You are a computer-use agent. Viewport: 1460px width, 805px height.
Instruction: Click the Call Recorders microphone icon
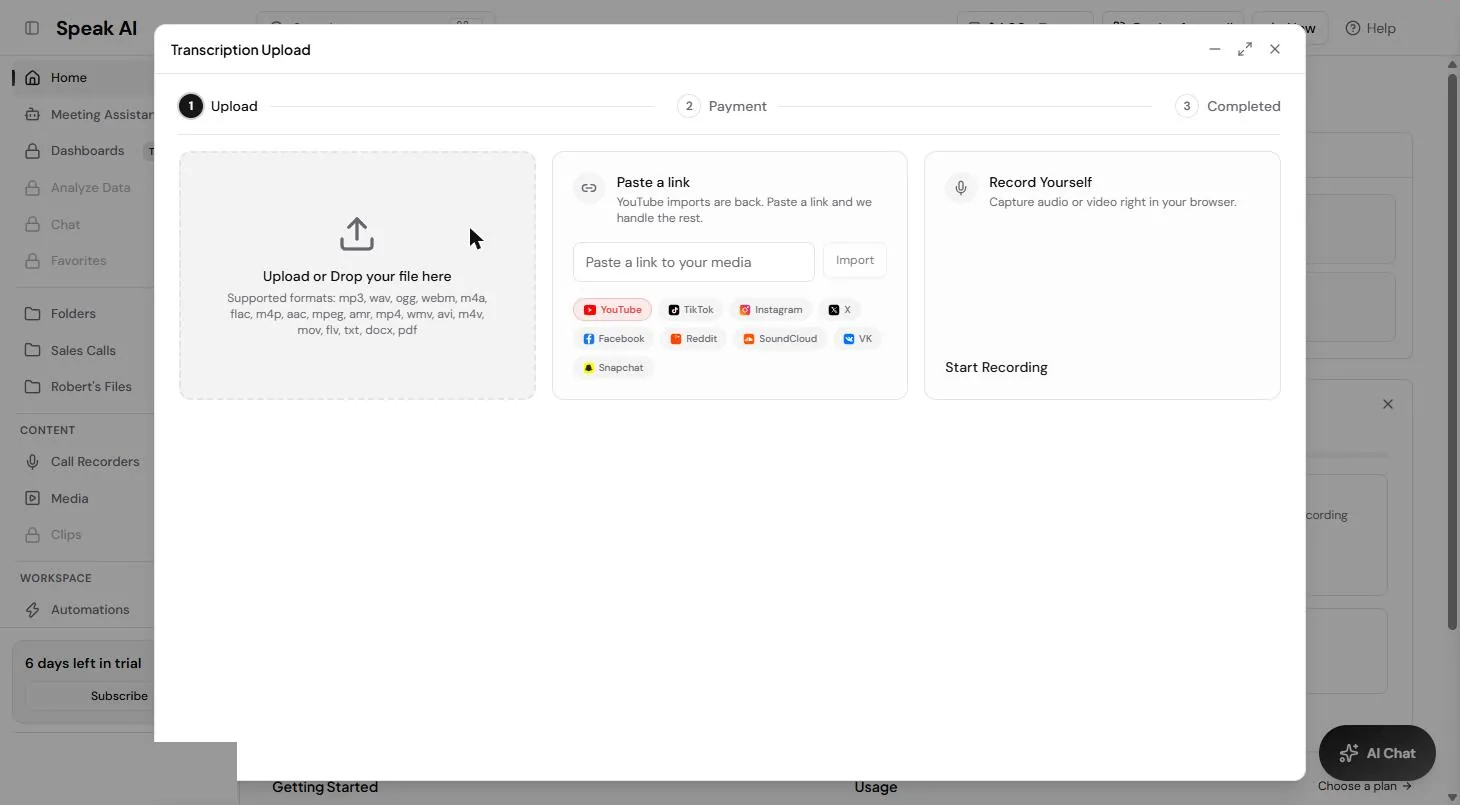tap(33, 461)
